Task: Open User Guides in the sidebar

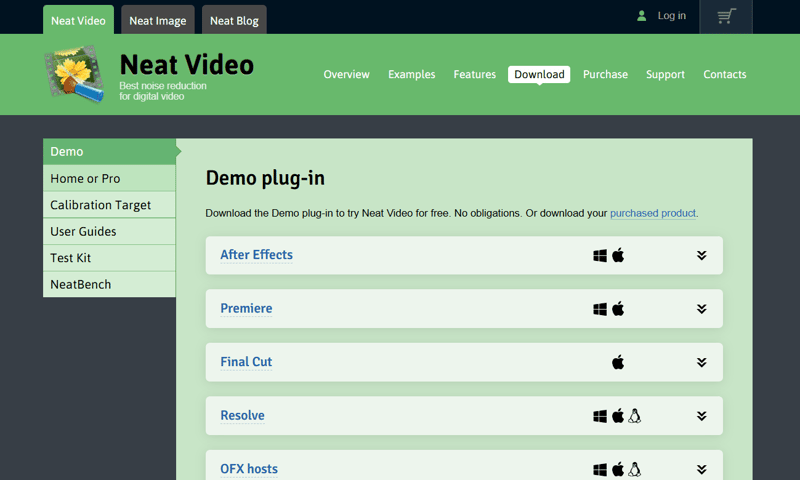Action: tap(109, 232)
